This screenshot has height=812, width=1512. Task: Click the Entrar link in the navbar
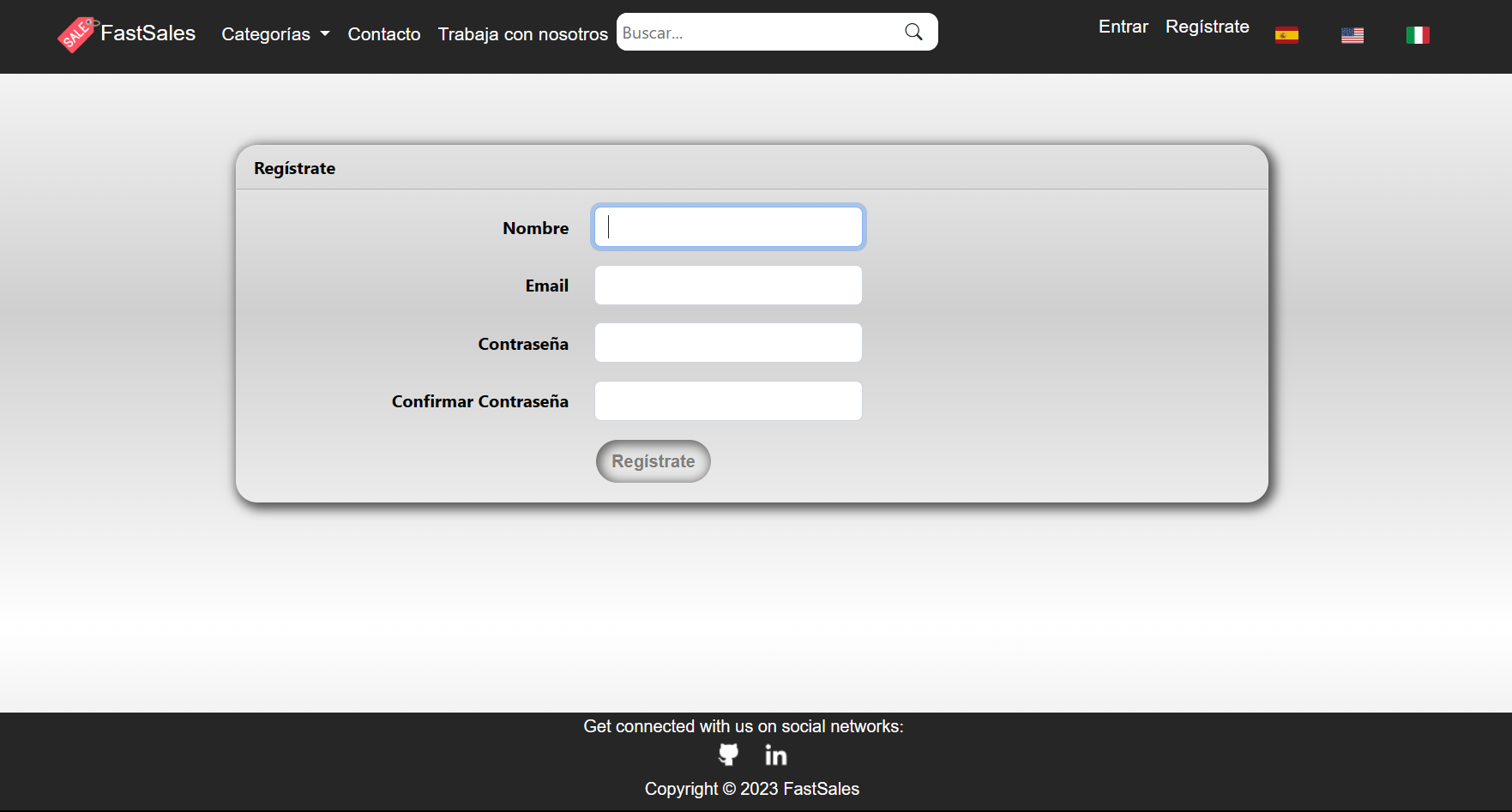1123,27
